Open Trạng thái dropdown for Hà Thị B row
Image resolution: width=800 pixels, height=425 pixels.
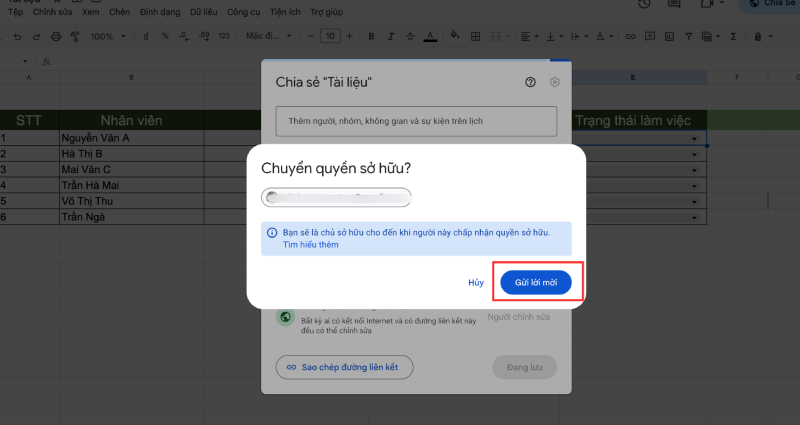[694, 155]
